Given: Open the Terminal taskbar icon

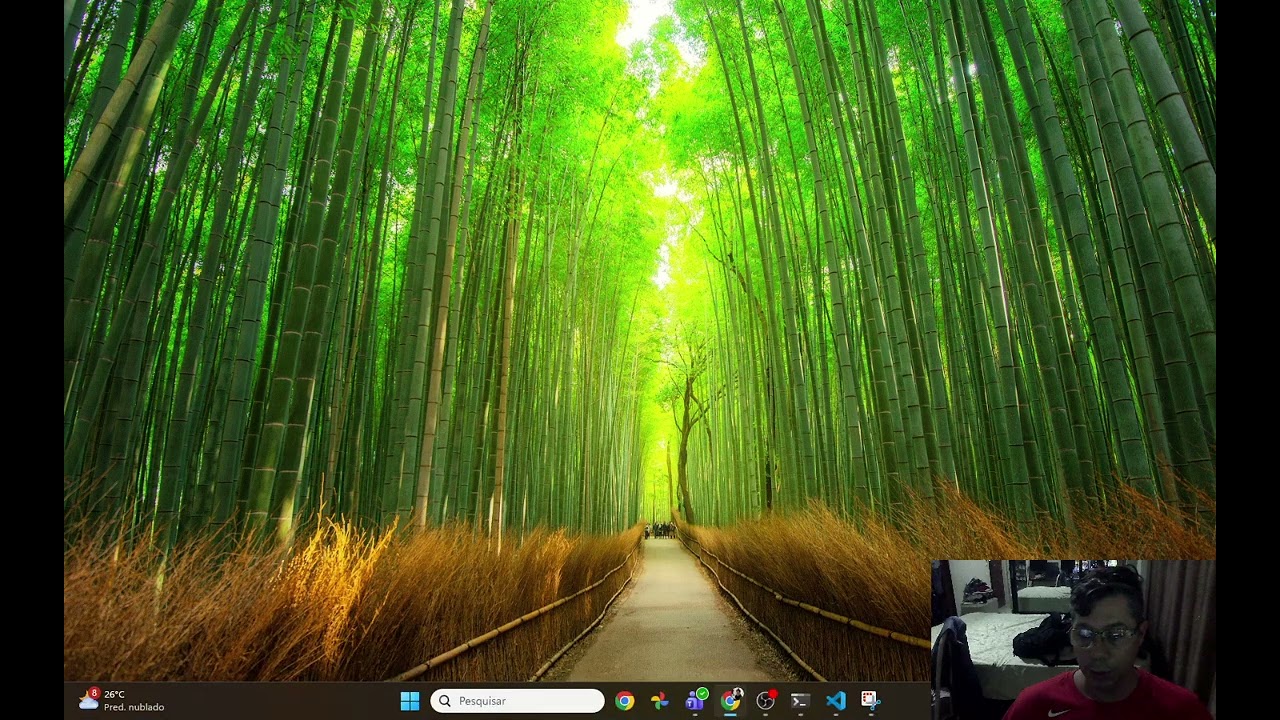Looking at the screenshot, I should point(800,701).
